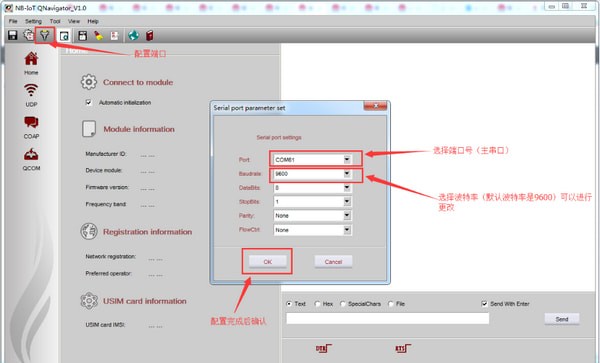Open the Tool menu
This screenshot has height=363, width=600.
tap(55, 21)
